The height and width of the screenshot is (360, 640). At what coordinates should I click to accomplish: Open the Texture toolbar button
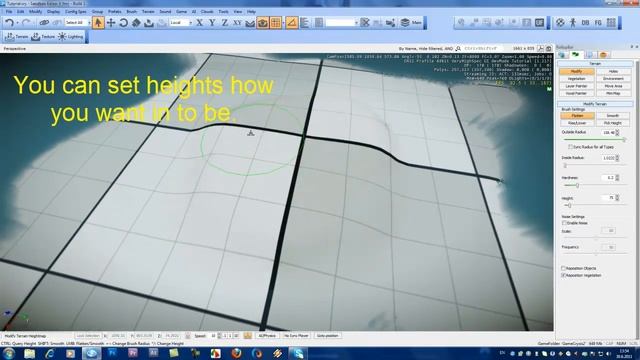tap(43, 37)
